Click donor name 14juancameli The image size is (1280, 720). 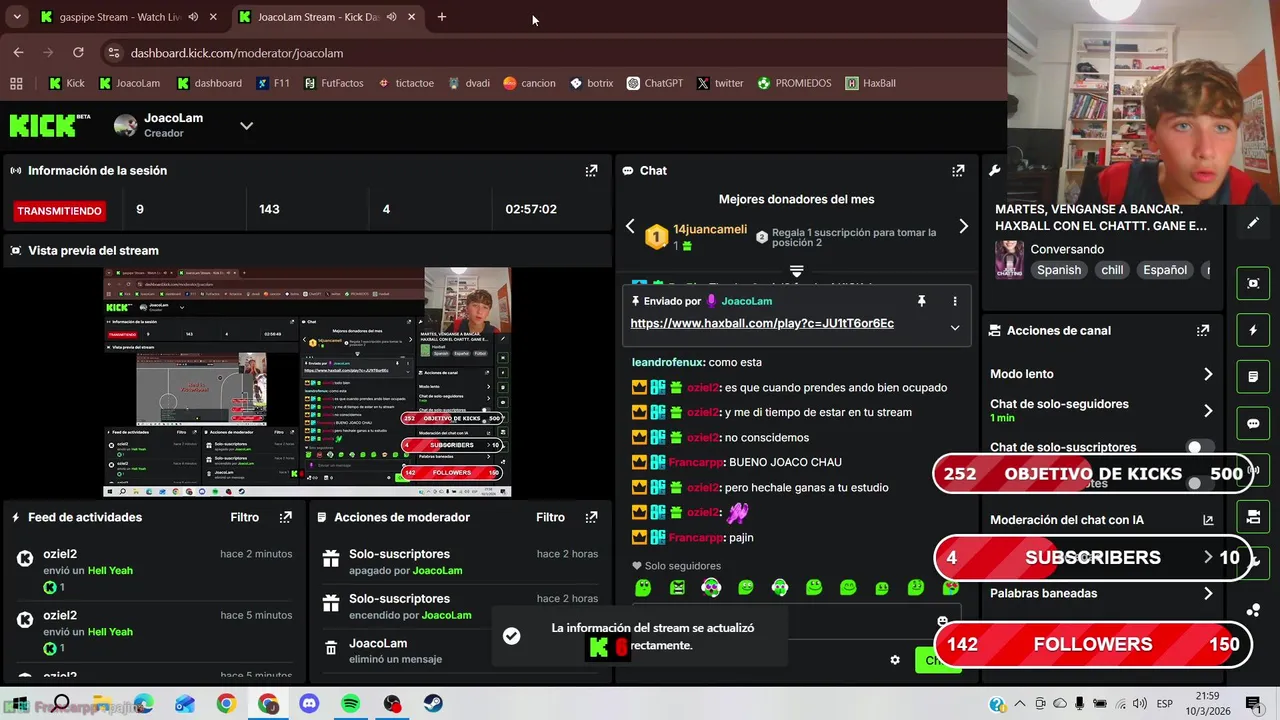710,229
